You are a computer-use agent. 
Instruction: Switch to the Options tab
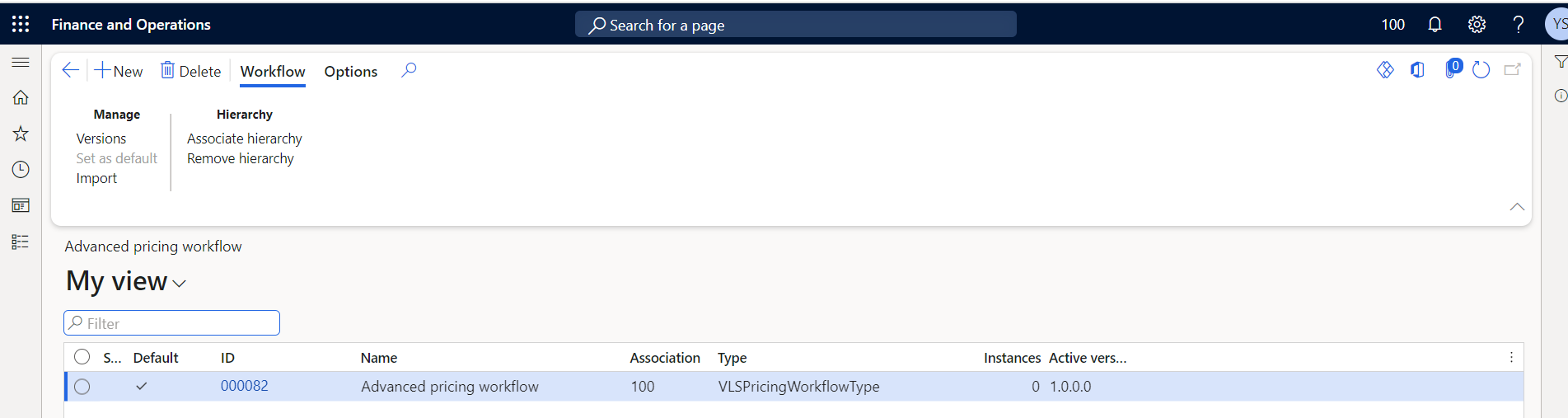[351, 72]
